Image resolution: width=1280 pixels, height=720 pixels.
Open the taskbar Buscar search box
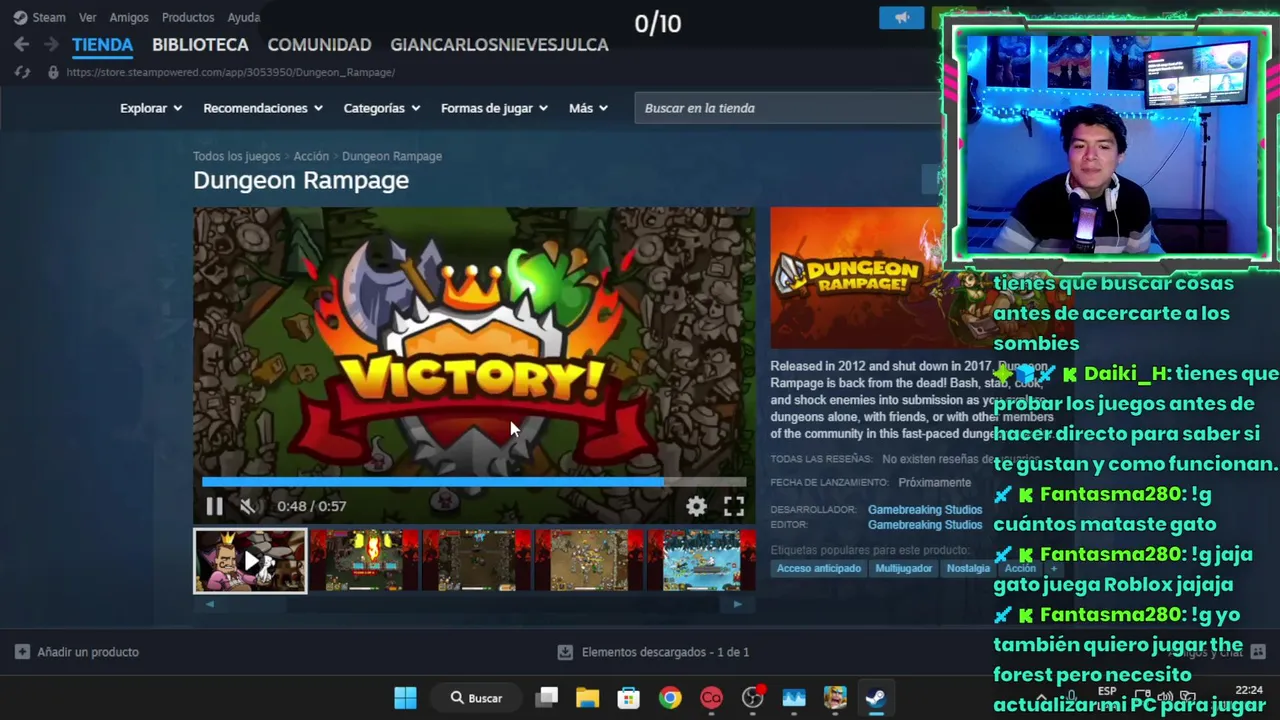(x=477, y=698)
